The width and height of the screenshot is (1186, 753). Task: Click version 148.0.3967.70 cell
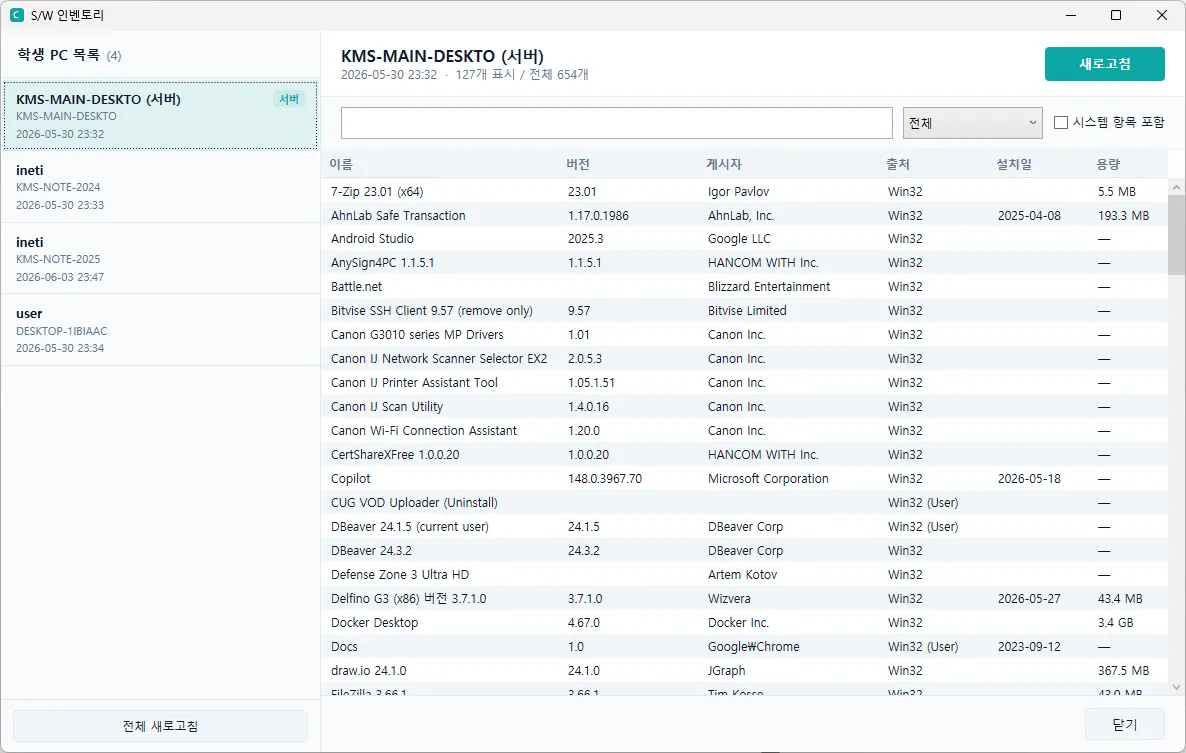click(605, 479)
